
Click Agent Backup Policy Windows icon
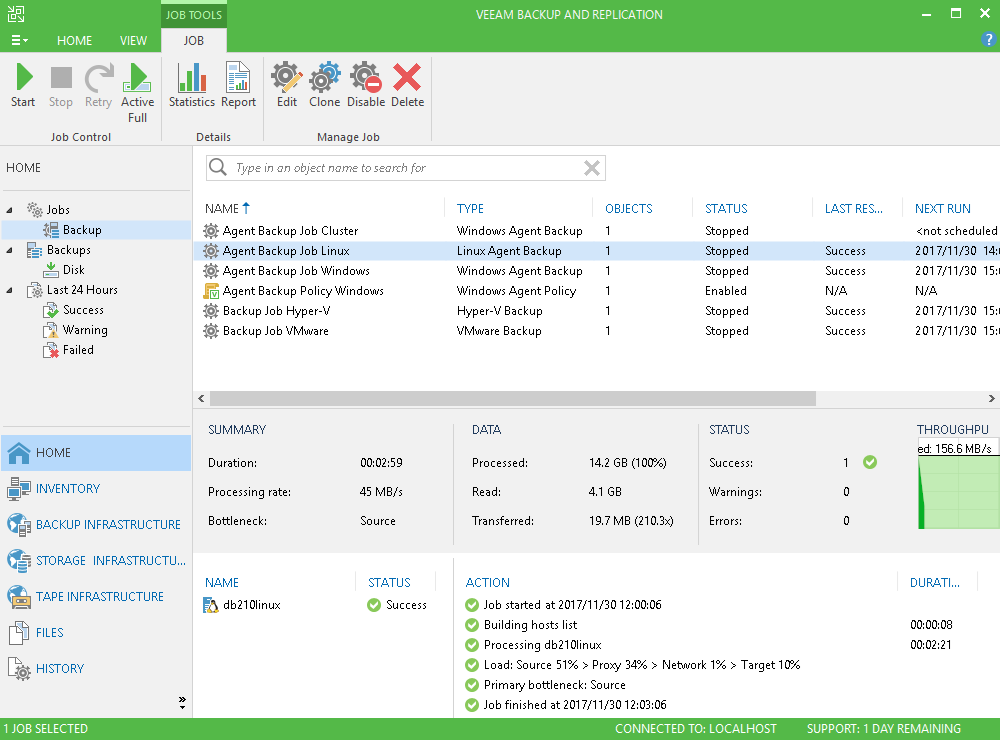pyautogui.click(x=211, y=291)
